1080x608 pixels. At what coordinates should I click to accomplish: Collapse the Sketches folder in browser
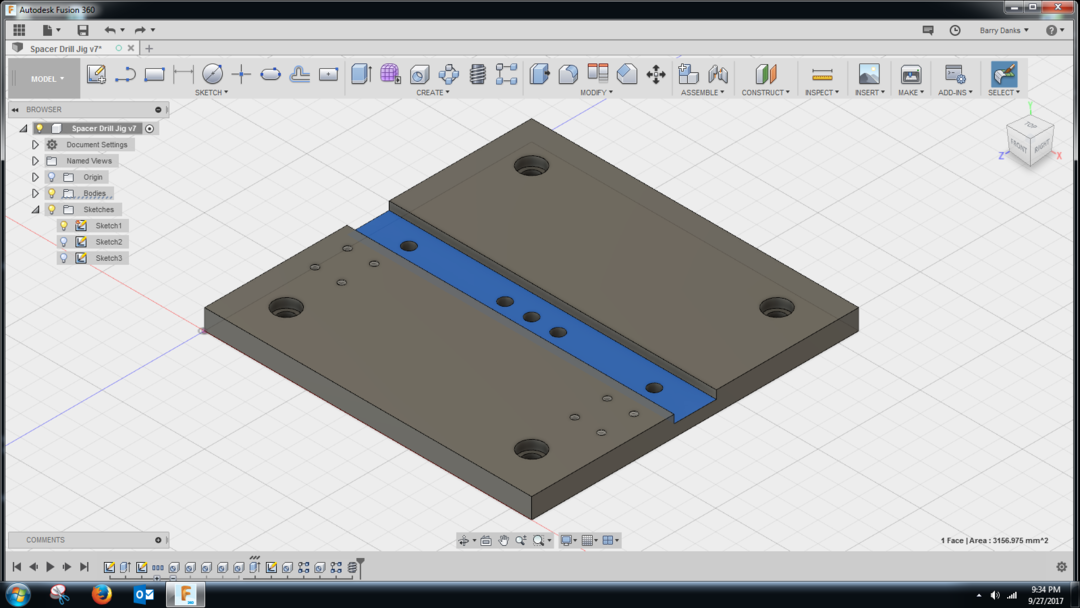click(35, 210)
